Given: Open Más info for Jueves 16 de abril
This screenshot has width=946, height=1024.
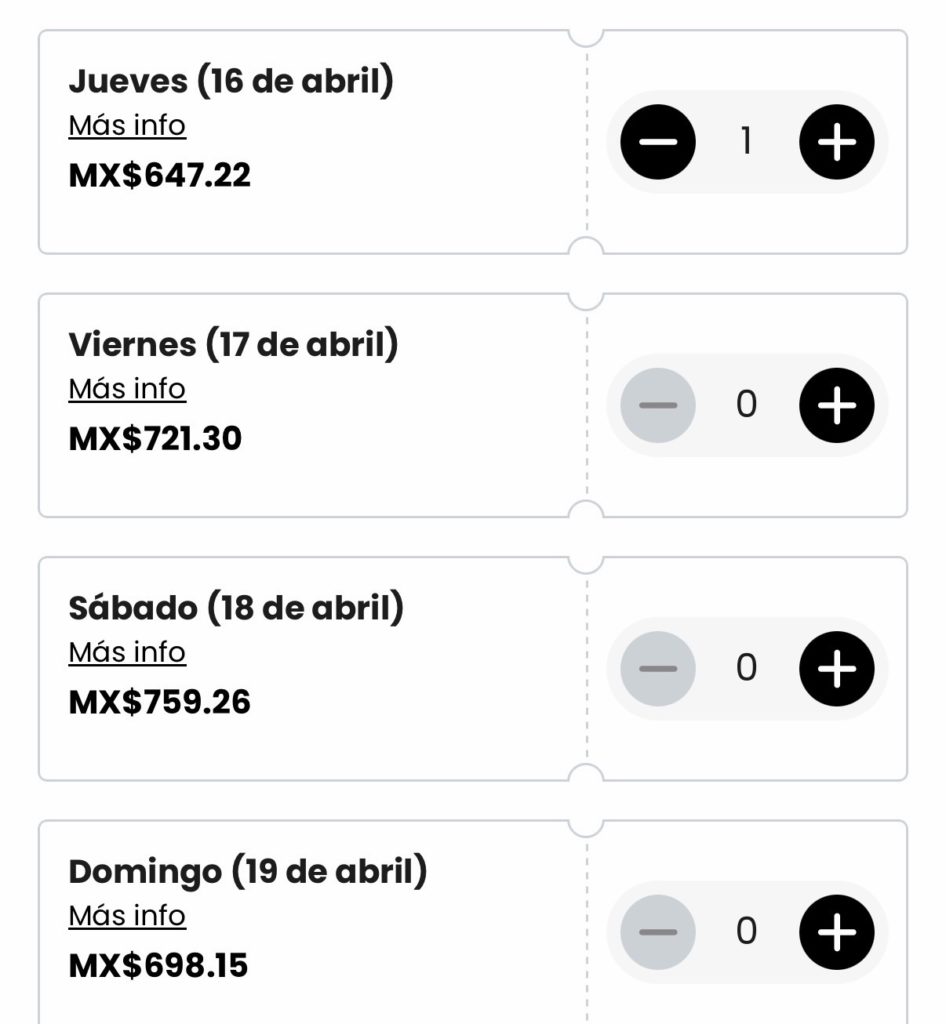Looking at the screenshot, I should pyautogui.click(x=127, y=126).
